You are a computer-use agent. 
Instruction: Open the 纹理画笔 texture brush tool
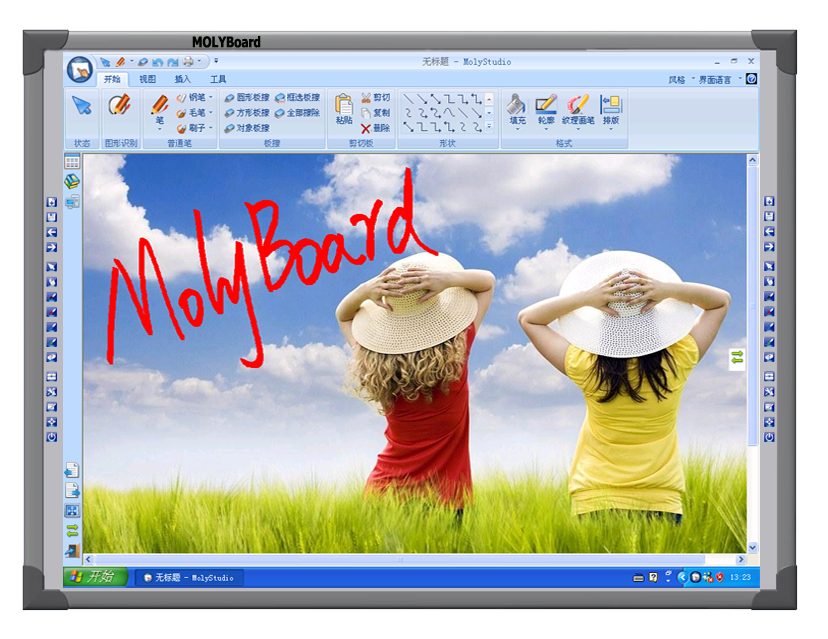coord(578,111)
